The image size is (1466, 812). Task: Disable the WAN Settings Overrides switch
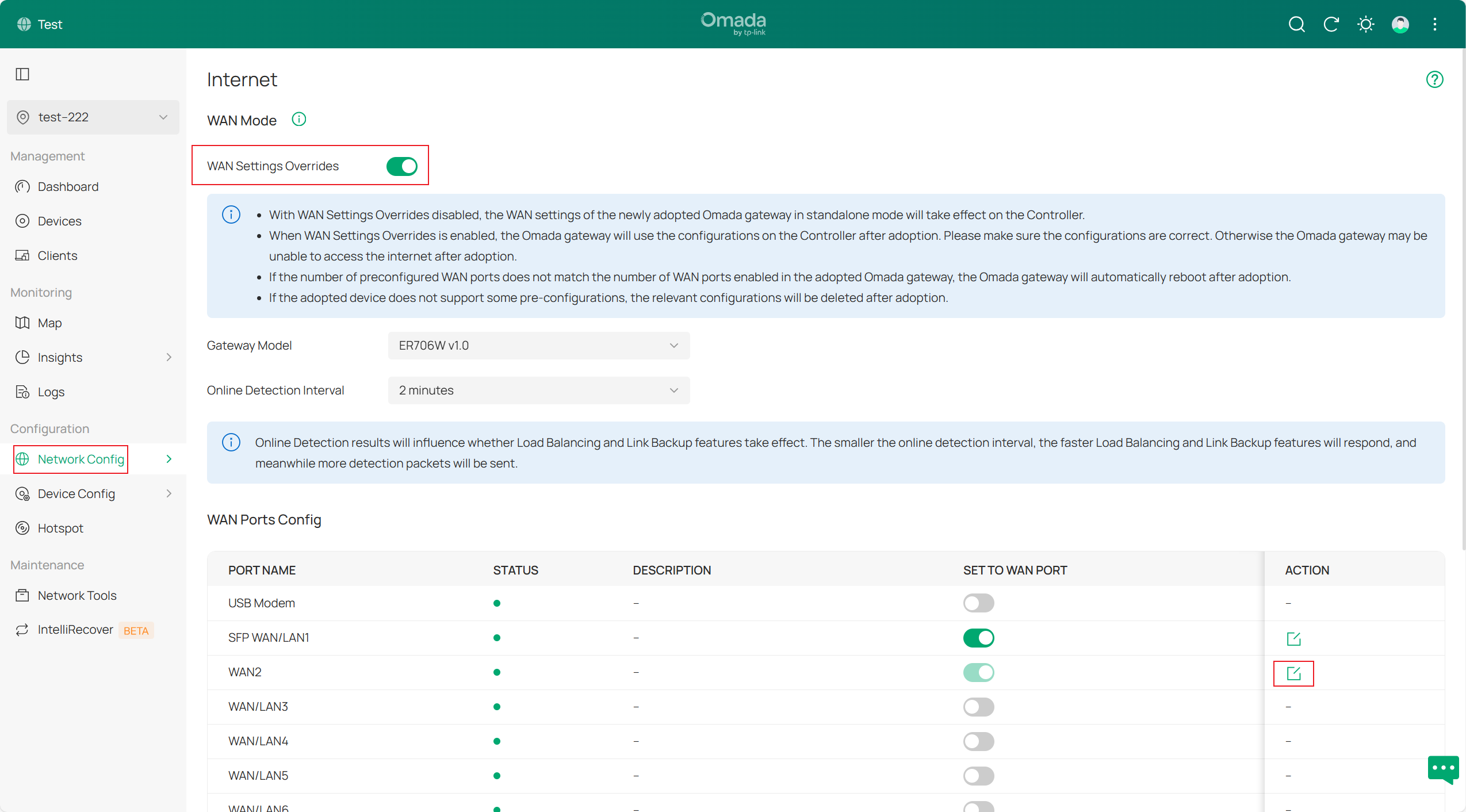coord(401,166)
